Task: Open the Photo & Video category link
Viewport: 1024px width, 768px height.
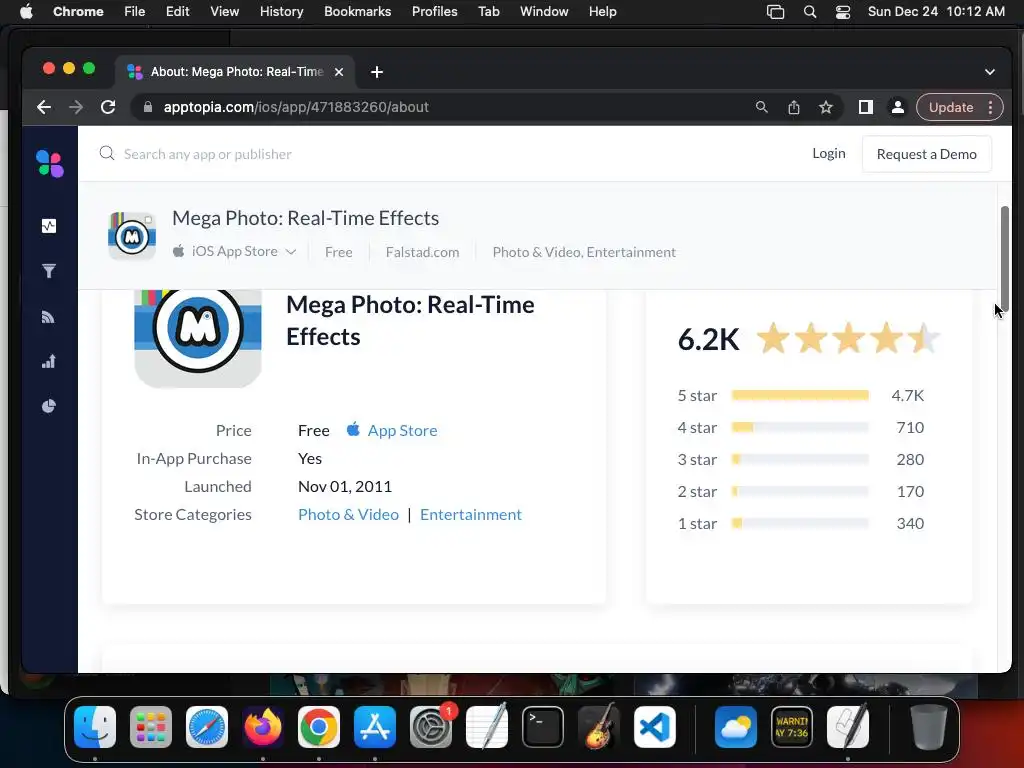Action: (348, 514)
